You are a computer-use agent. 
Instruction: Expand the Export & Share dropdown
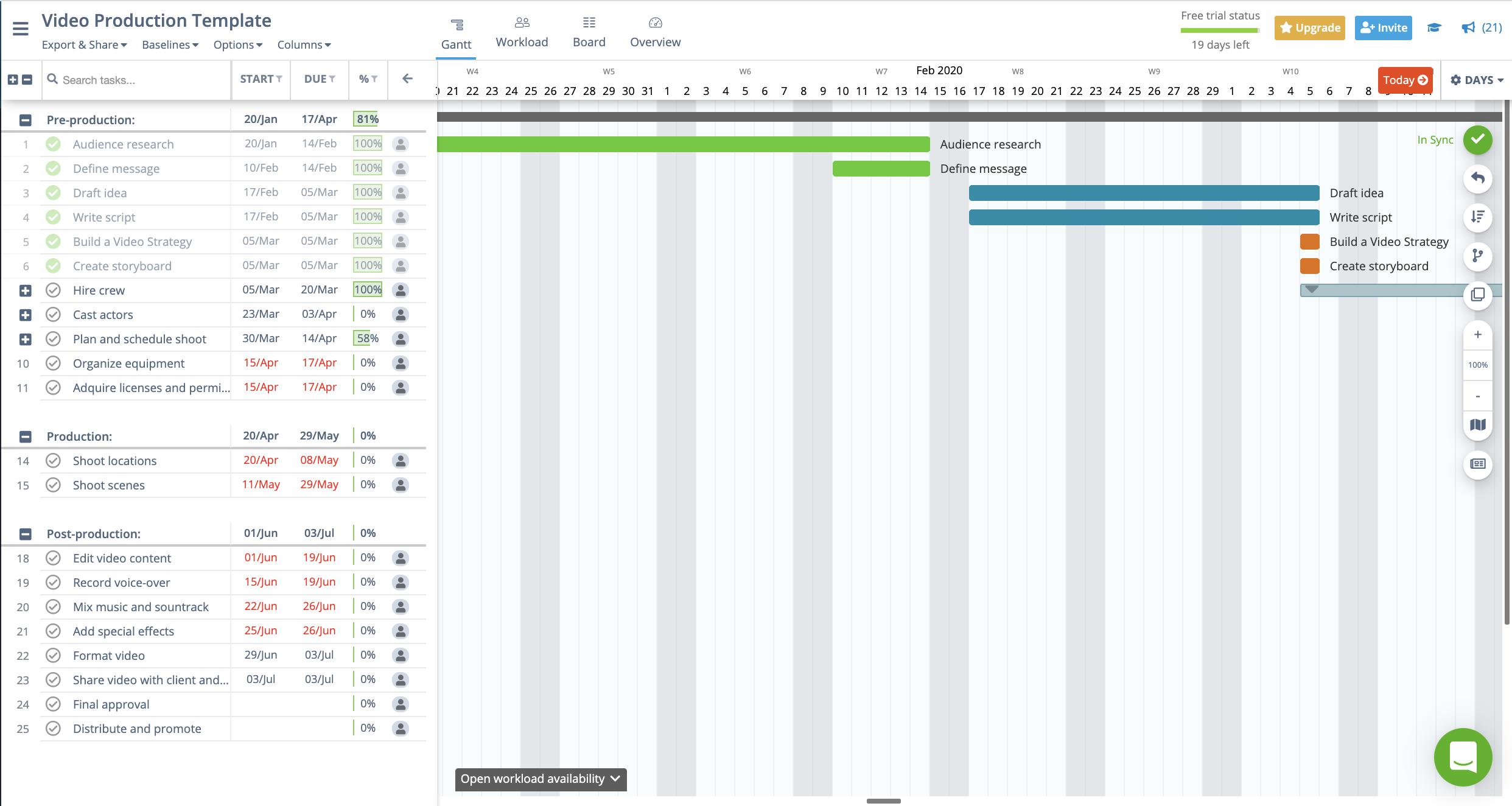(84, 44)
